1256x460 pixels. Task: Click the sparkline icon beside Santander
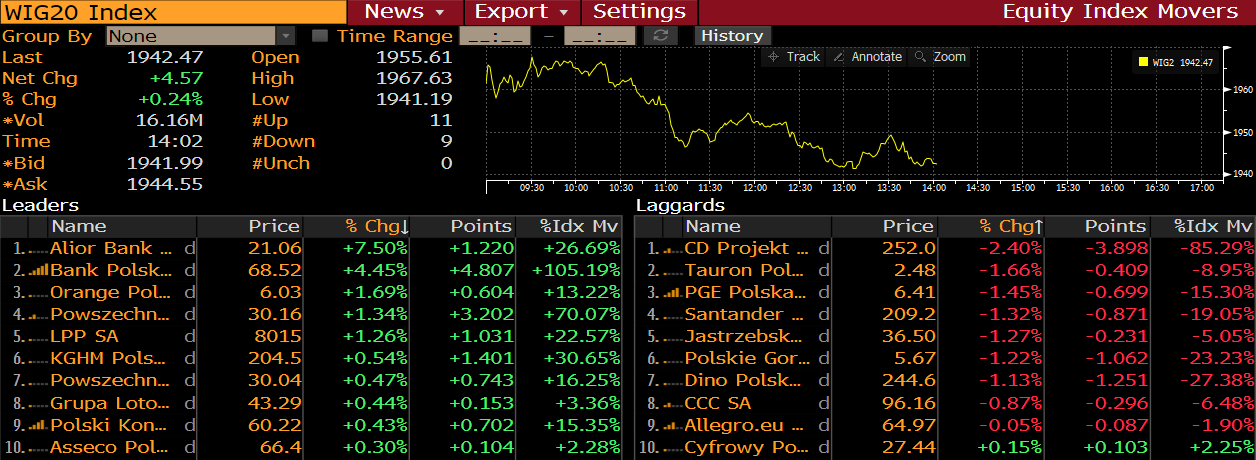pyautogui.click(x=672, y=315)
